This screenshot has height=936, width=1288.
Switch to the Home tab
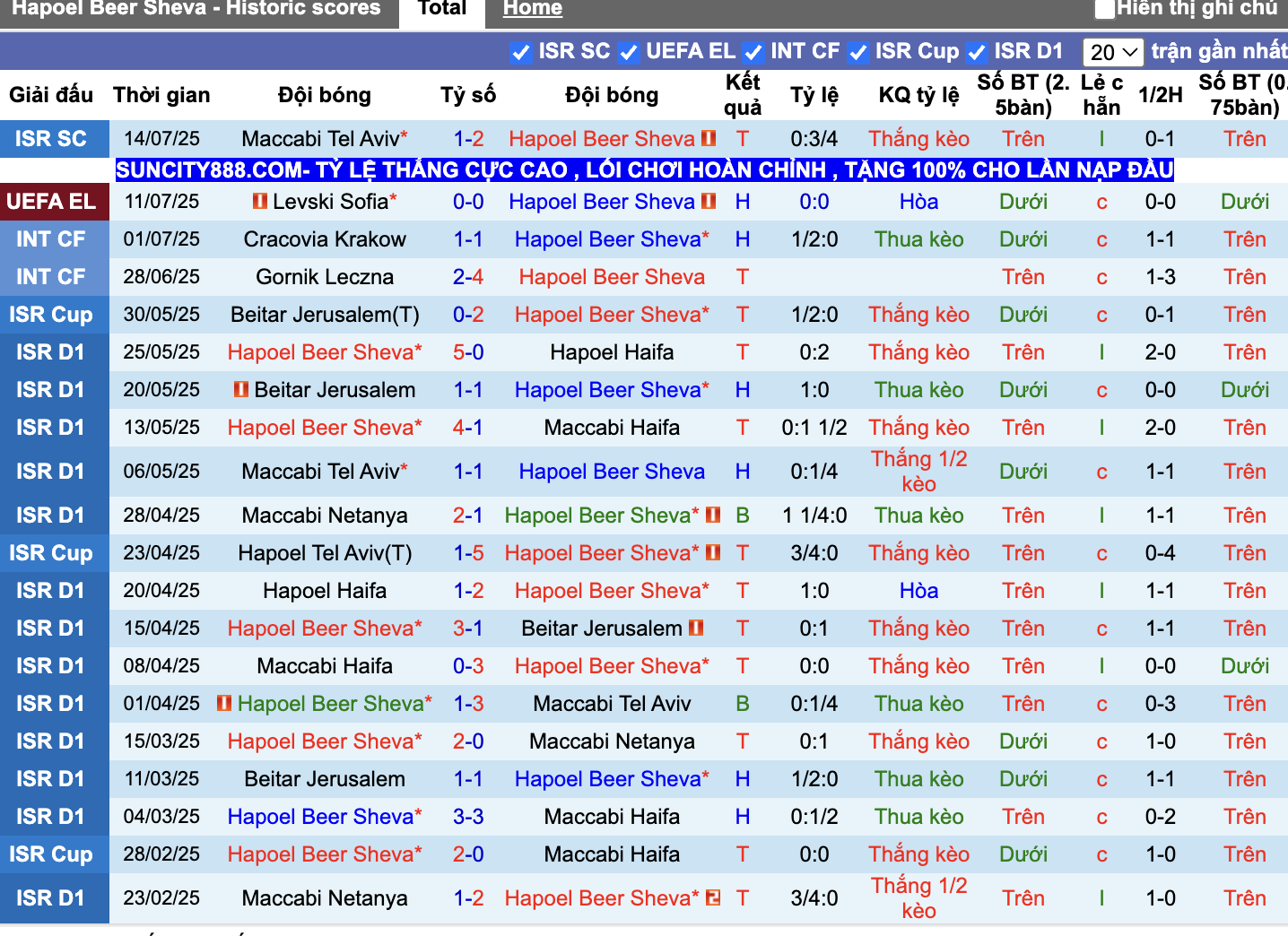[533, 9]
